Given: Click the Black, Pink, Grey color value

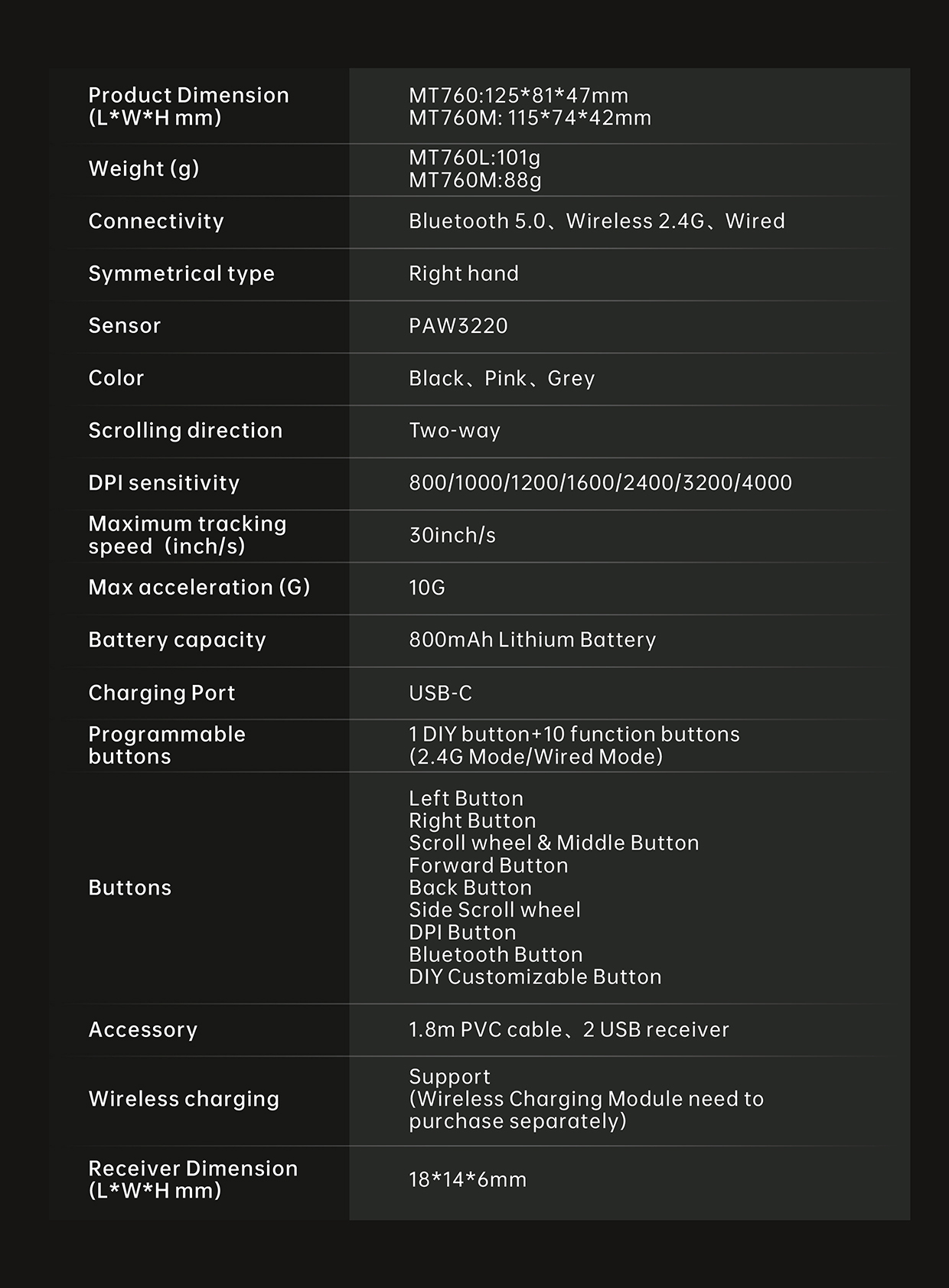Looking at the screenshot, I should click(501, 378).
